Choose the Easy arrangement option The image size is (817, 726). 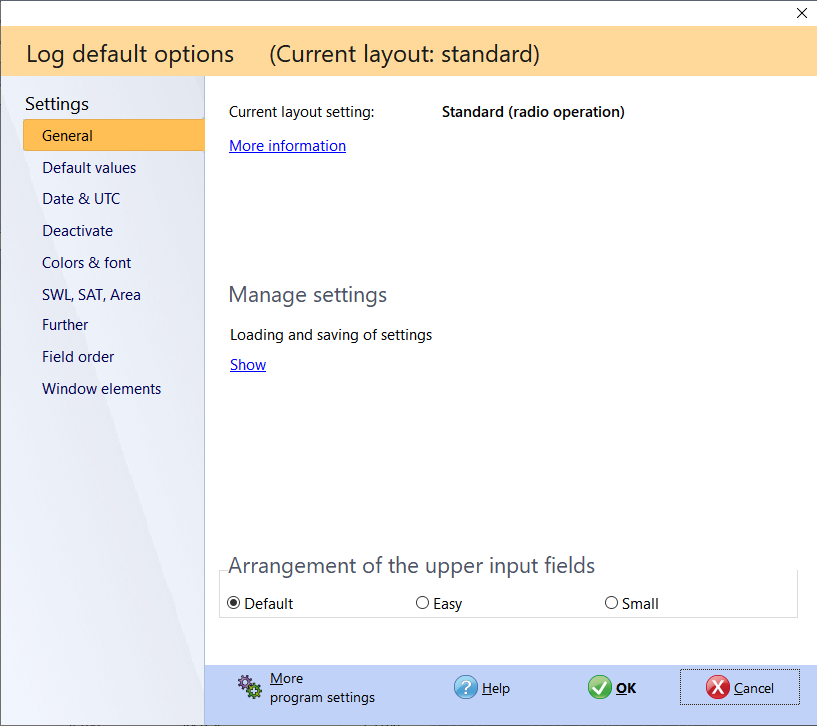coord(422,603)
